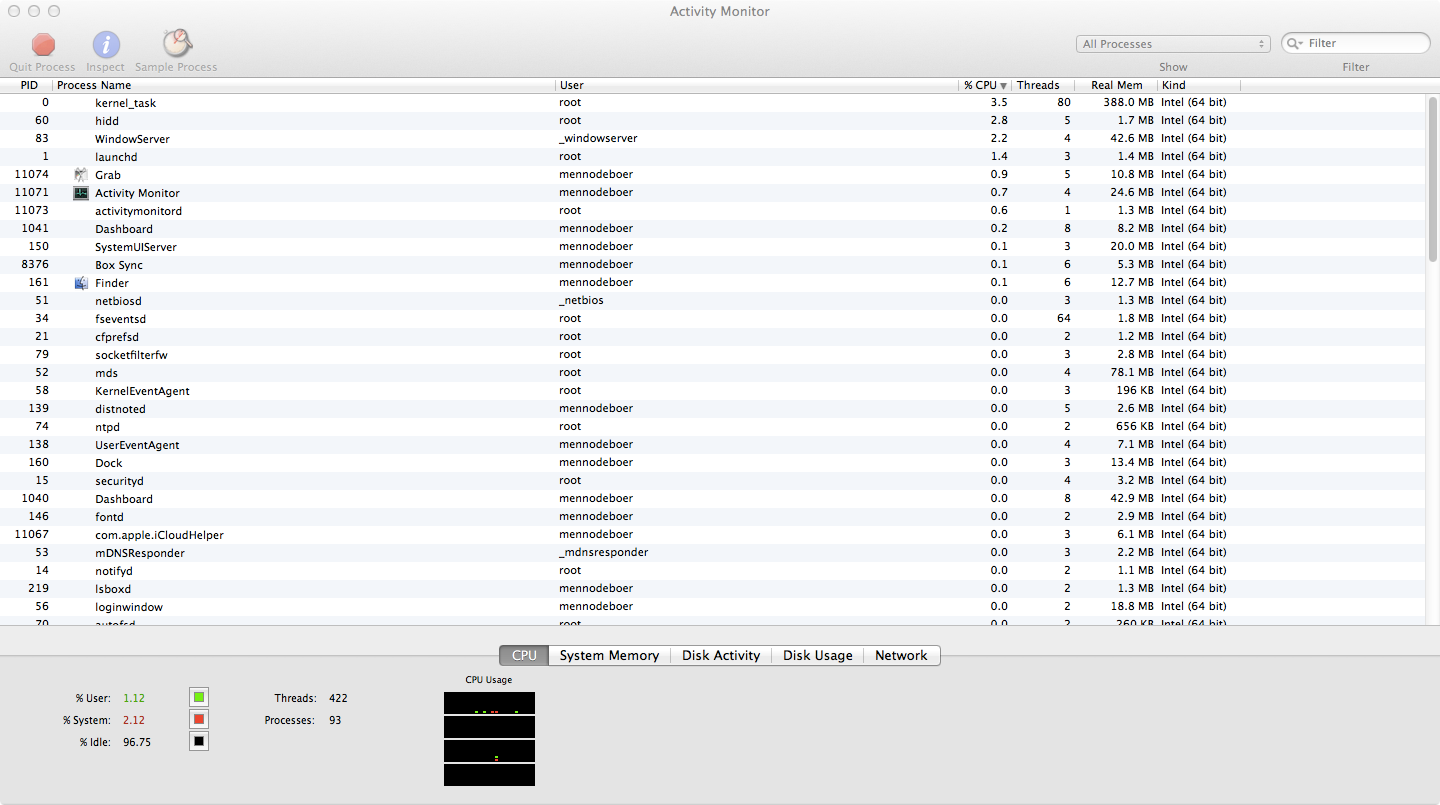Screen dimensions: 1440x805
Task: Select the mDNSResponder process
Action: click(713, 553)
